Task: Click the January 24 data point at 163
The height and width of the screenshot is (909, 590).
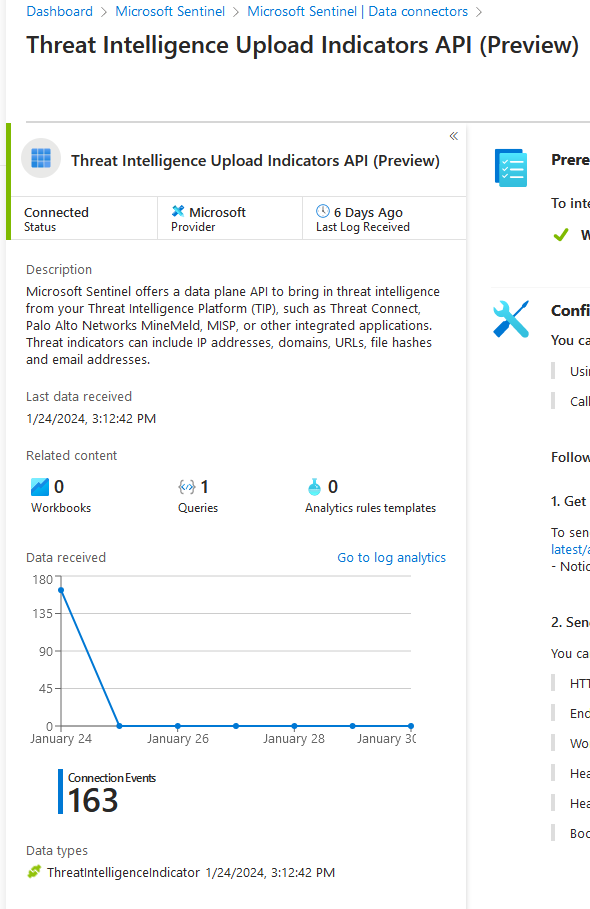Action: (x=61, y=590)
